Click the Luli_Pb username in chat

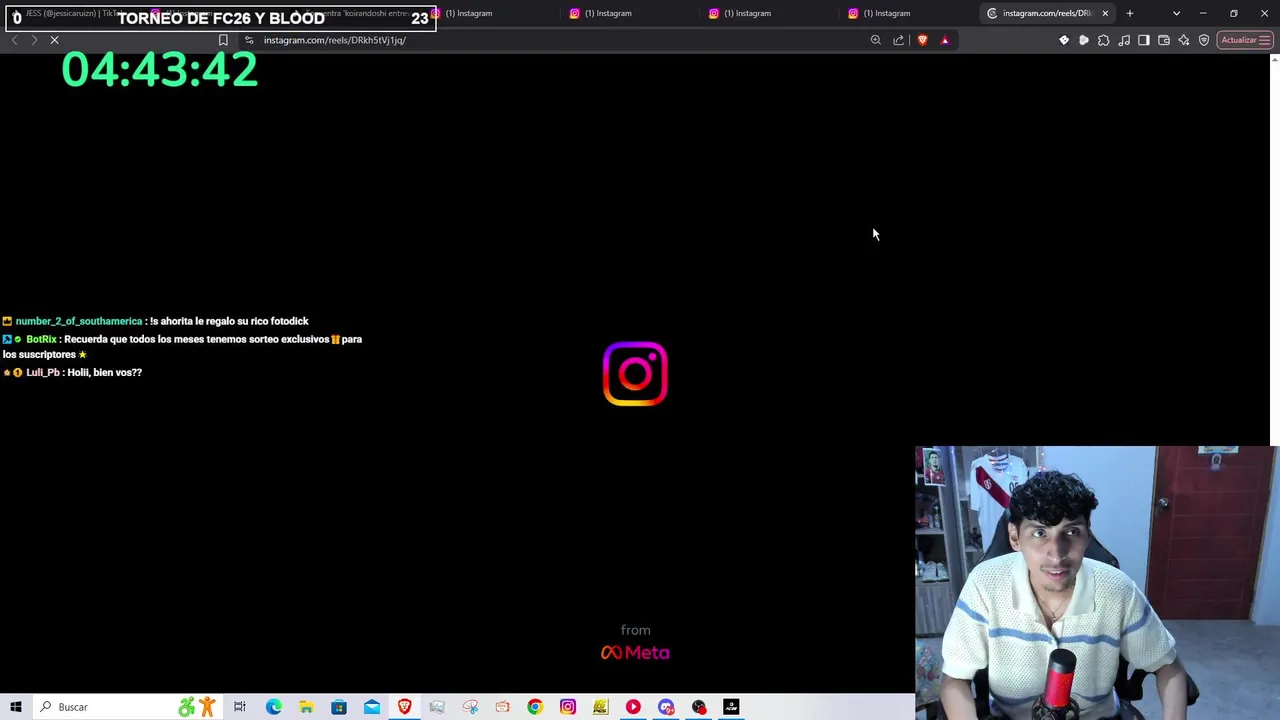(43, 372)
